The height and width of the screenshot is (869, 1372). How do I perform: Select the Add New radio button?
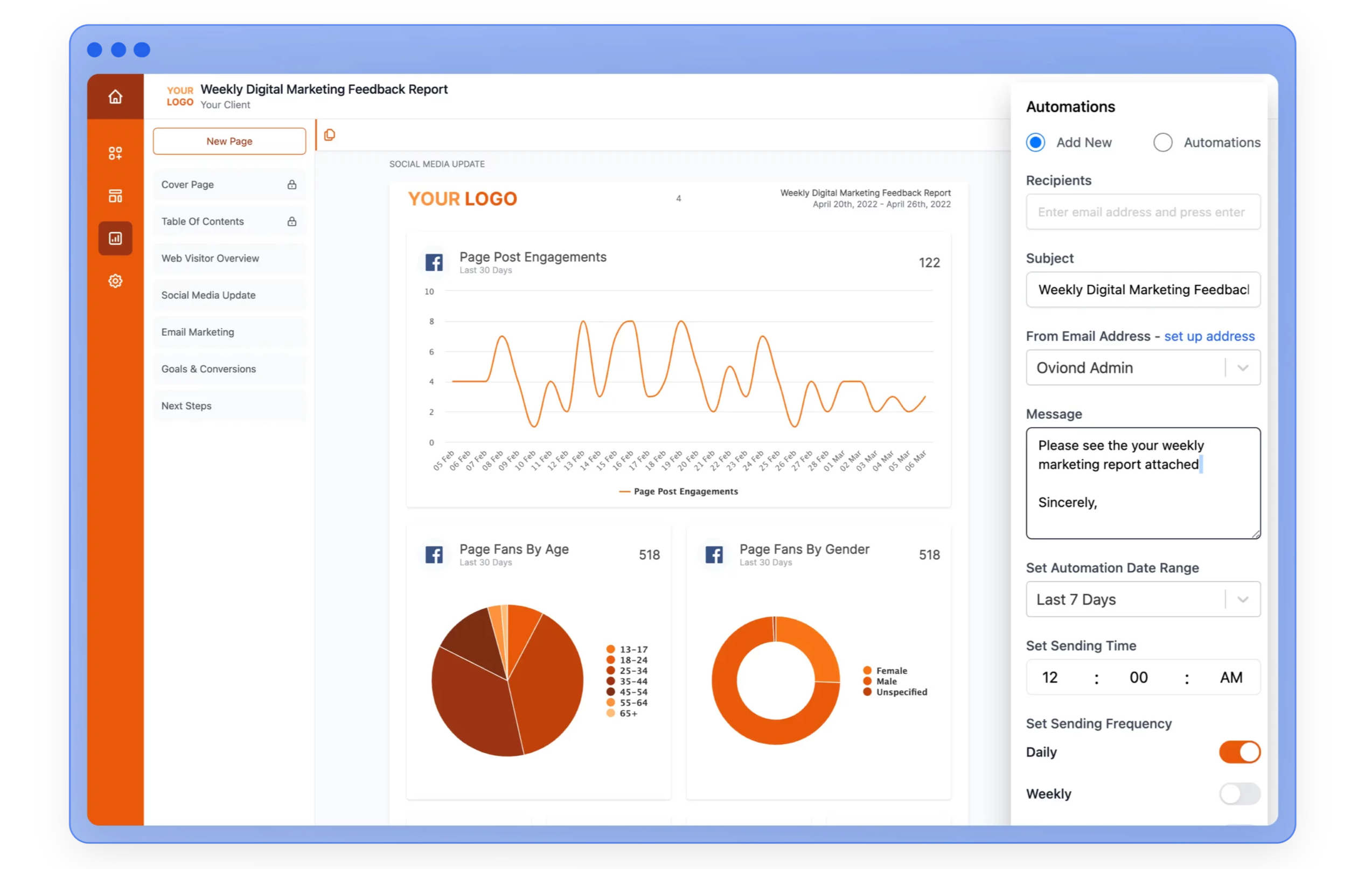(x=1035, y=142)
